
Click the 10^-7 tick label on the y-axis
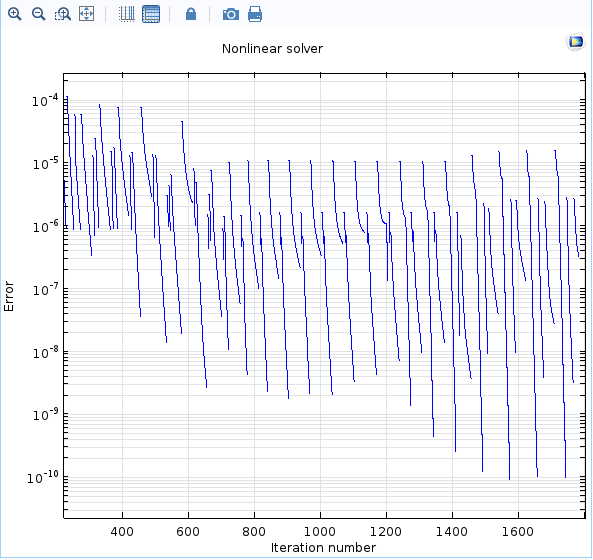45,290
